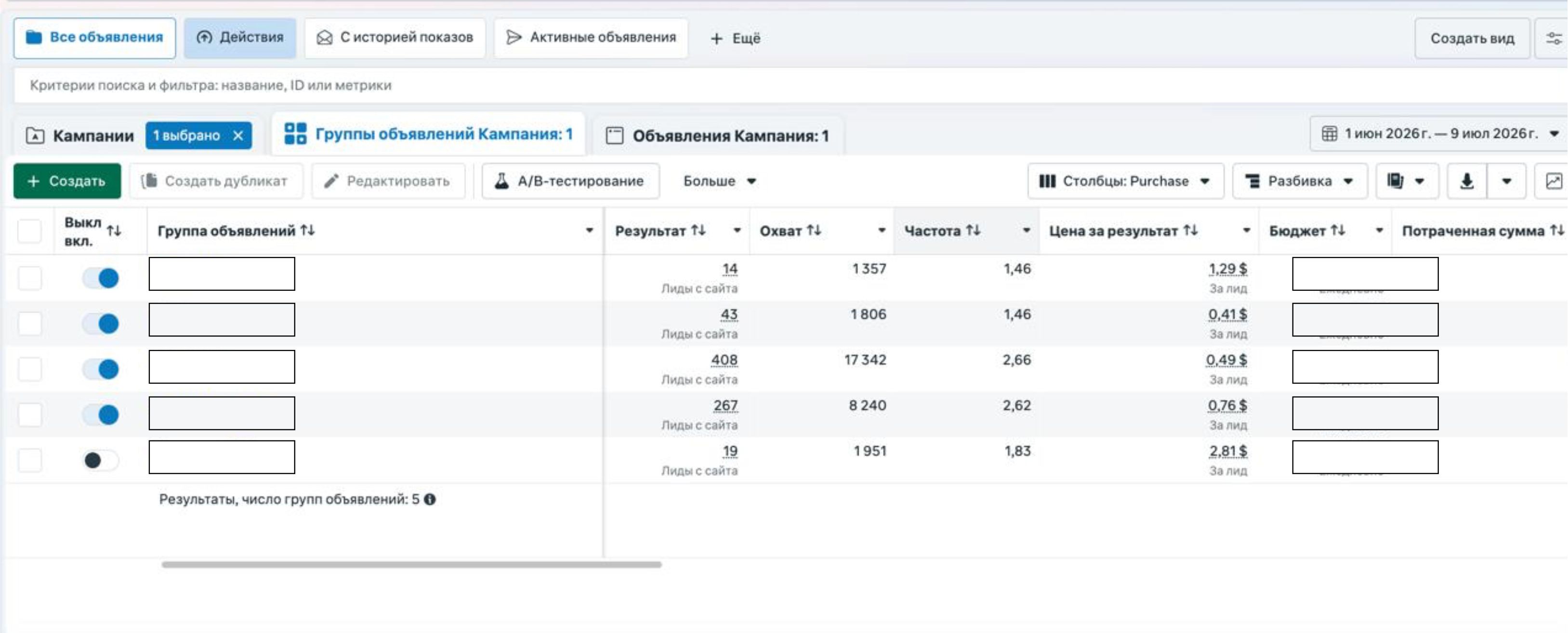The width and height of the screenshot is (1568, 633).
Task: Open view settings sliders icon
Action: pos(1554,39)
